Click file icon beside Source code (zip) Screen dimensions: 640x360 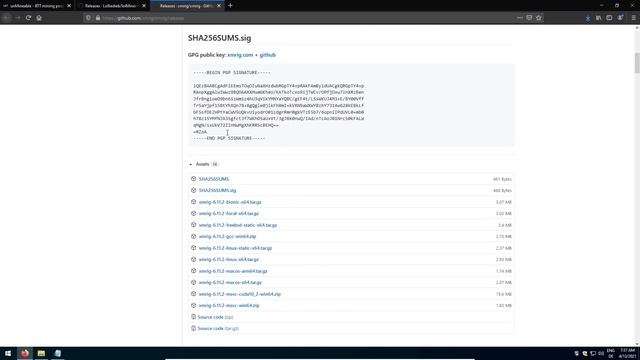(193, 317)
